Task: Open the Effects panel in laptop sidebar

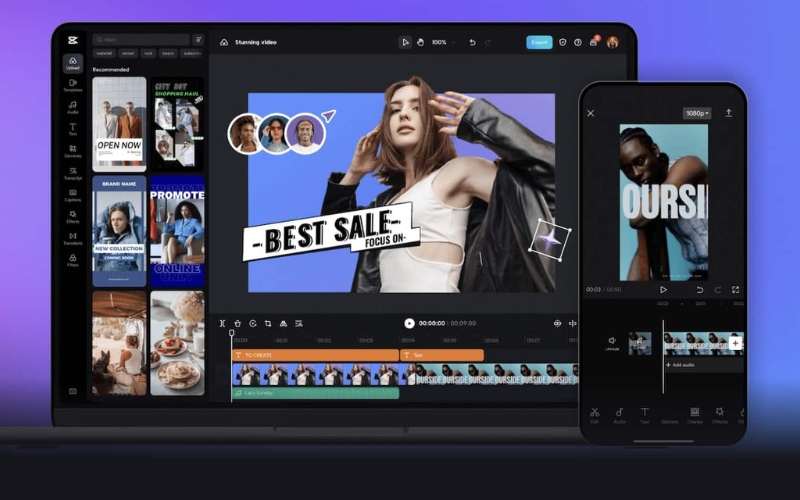Action: (72, 217)
